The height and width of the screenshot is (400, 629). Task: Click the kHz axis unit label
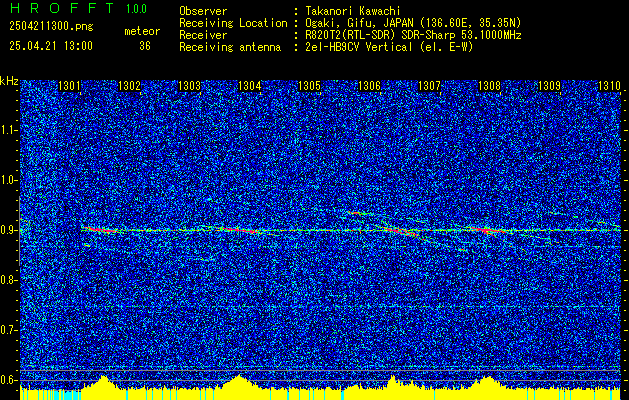tap(9, 81)
